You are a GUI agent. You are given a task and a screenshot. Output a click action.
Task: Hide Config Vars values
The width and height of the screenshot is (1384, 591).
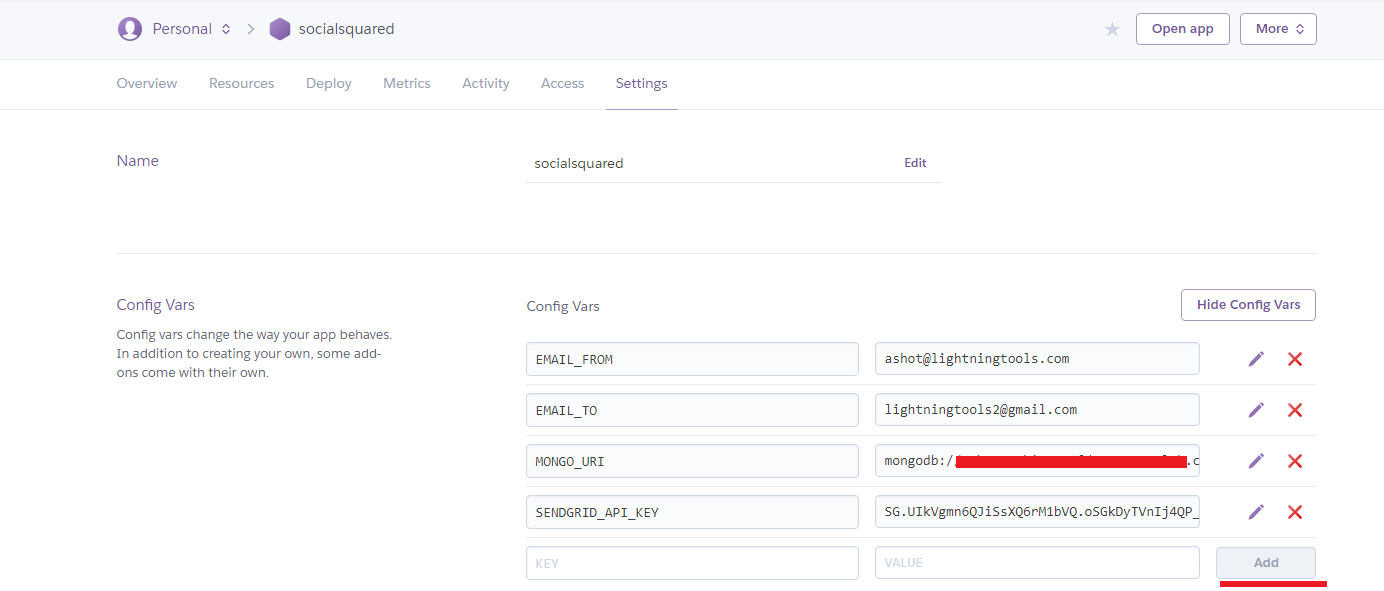pos(1248,305)
